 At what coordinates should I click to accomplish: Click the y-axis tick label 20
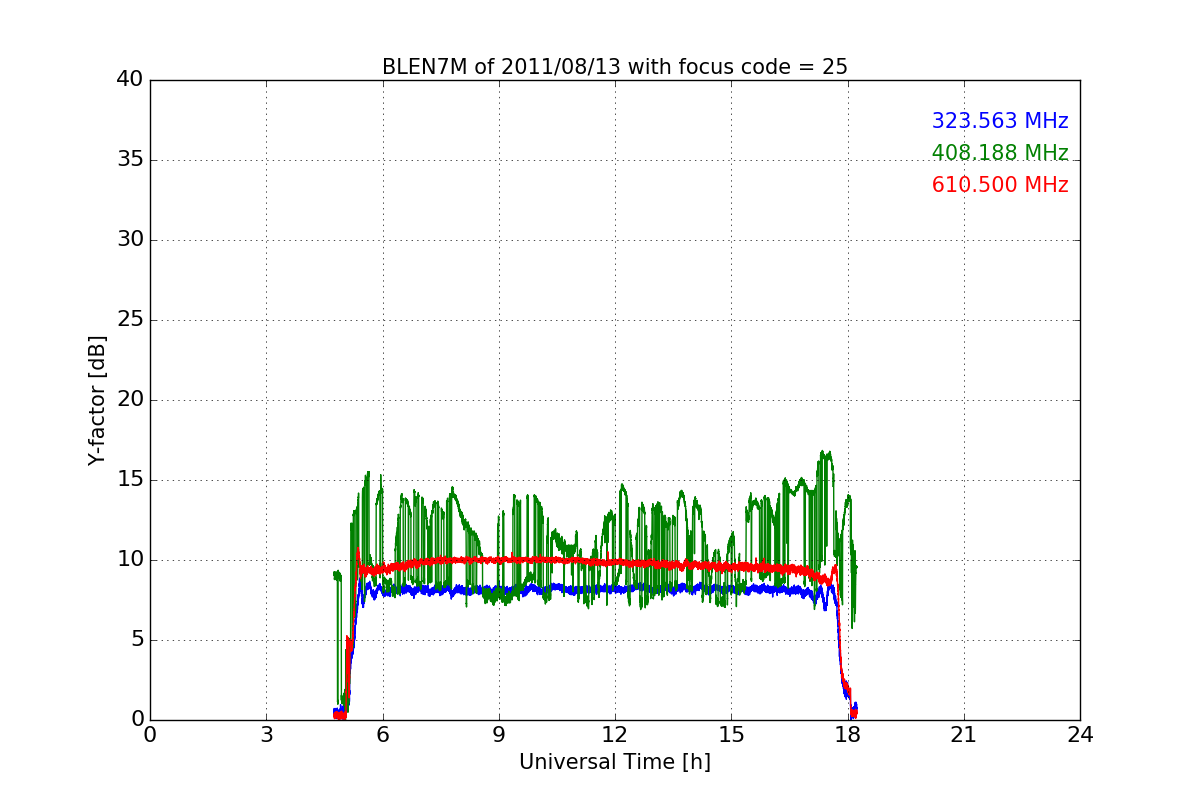tap(130, 400)
